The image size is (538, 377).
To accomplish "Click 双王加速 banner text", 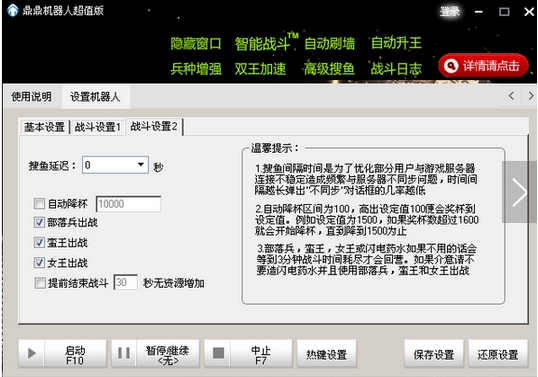I will 260,69.
